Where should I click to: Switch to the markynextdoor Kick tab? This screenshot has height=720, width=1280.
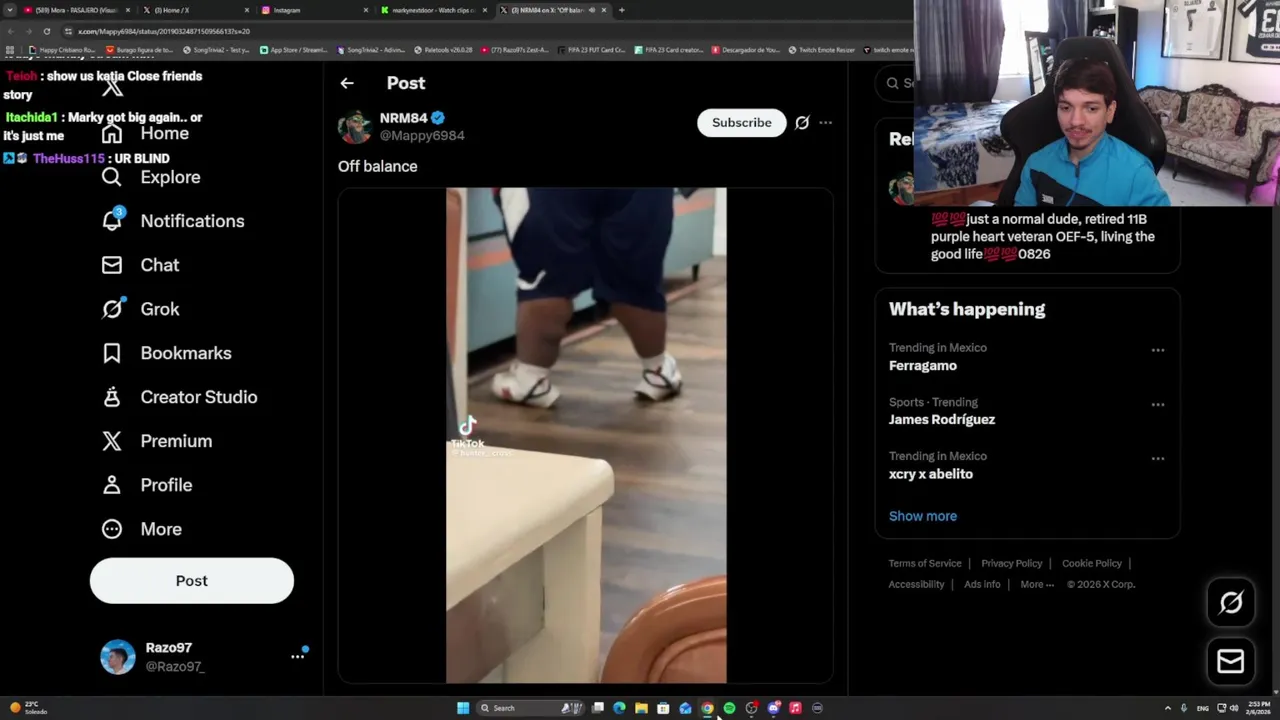(433, 10)
